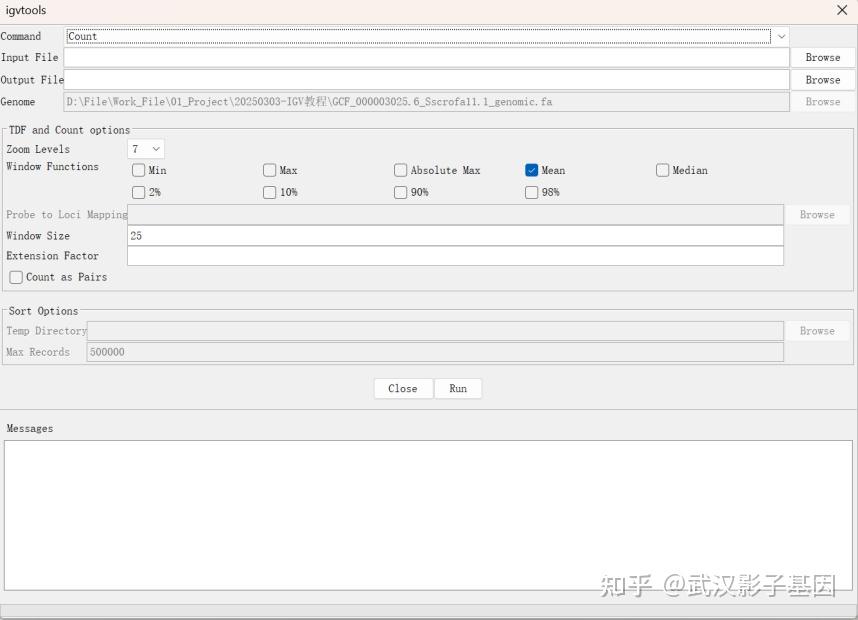
Task: Enable the Median window function
Action: click(662, 170)
